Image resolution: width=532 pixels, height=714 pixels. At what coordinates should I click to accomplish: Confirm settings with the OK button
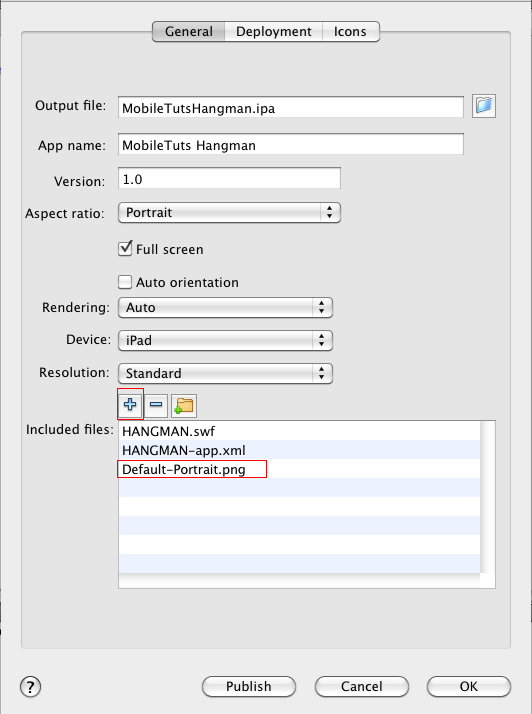click(469, 686)
